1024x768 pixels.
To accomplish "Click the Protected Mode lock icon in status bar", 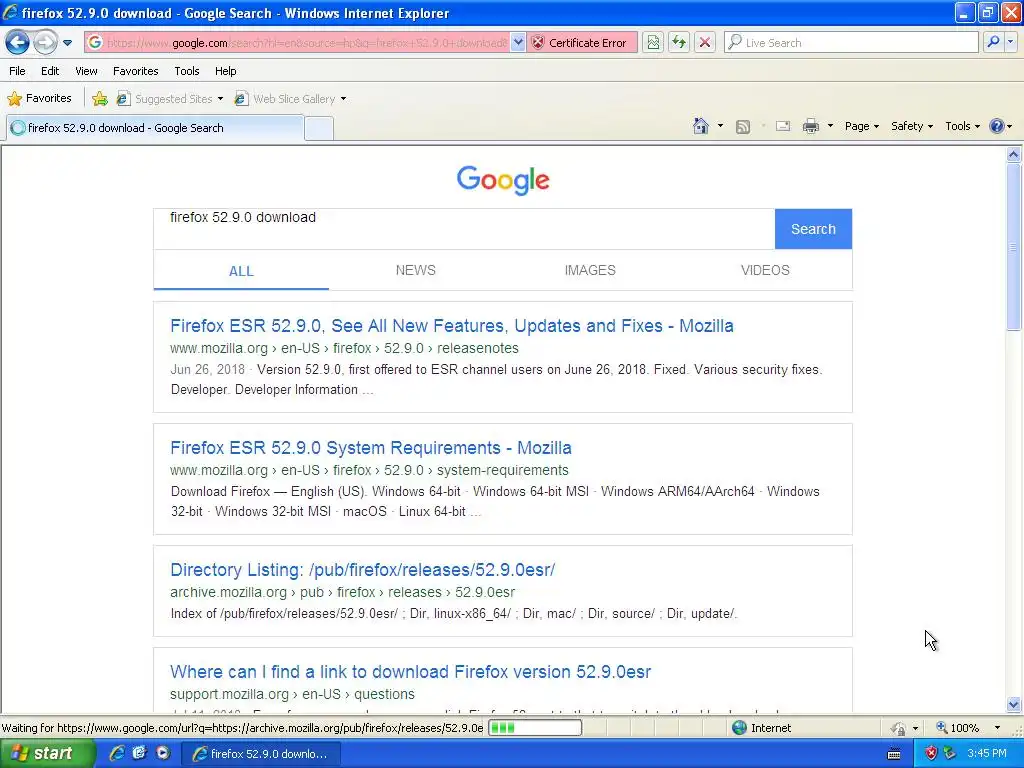I will click(899, 728).
